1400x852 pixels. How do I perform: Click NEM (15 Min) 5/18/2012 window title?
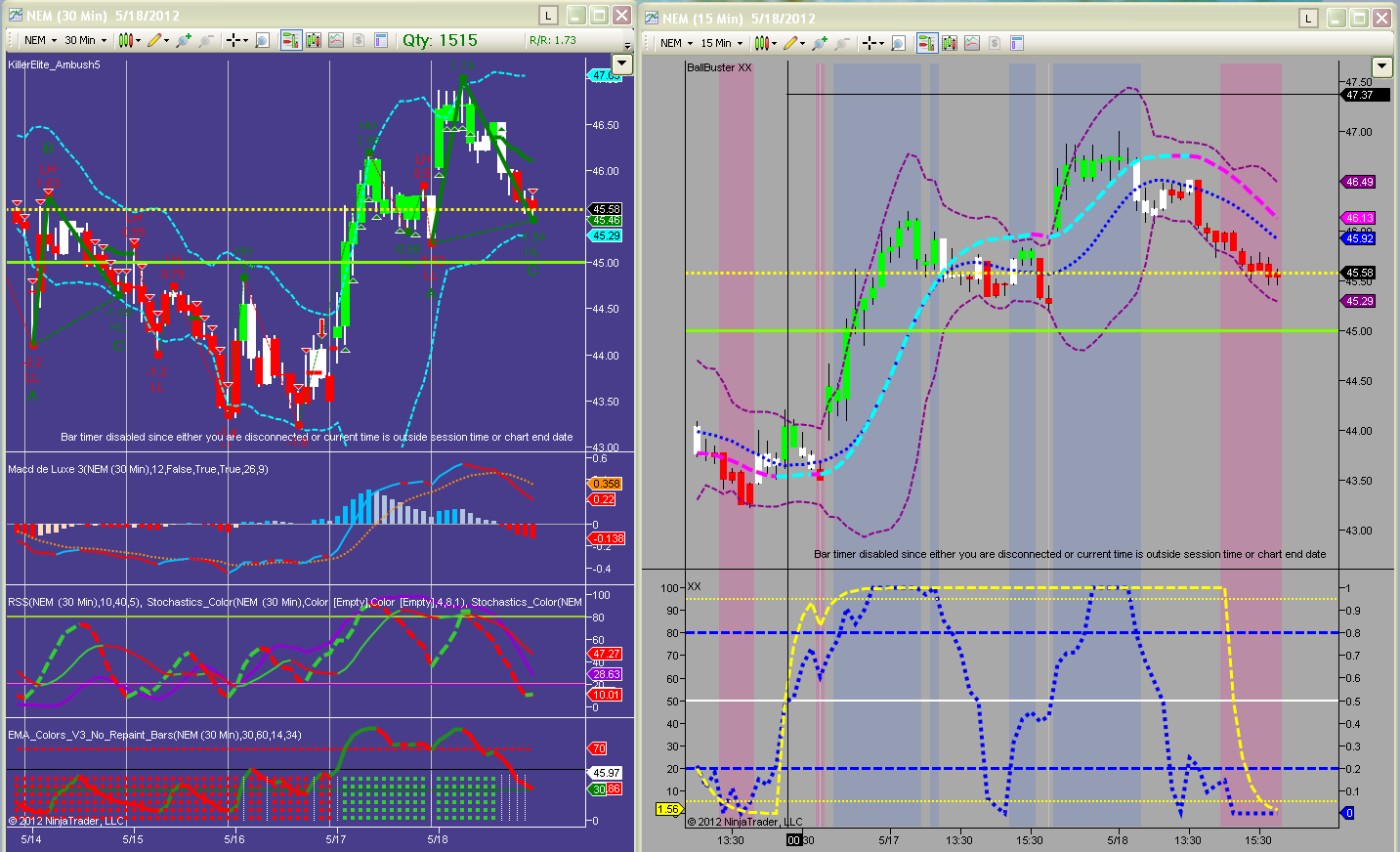click(739, 19)
